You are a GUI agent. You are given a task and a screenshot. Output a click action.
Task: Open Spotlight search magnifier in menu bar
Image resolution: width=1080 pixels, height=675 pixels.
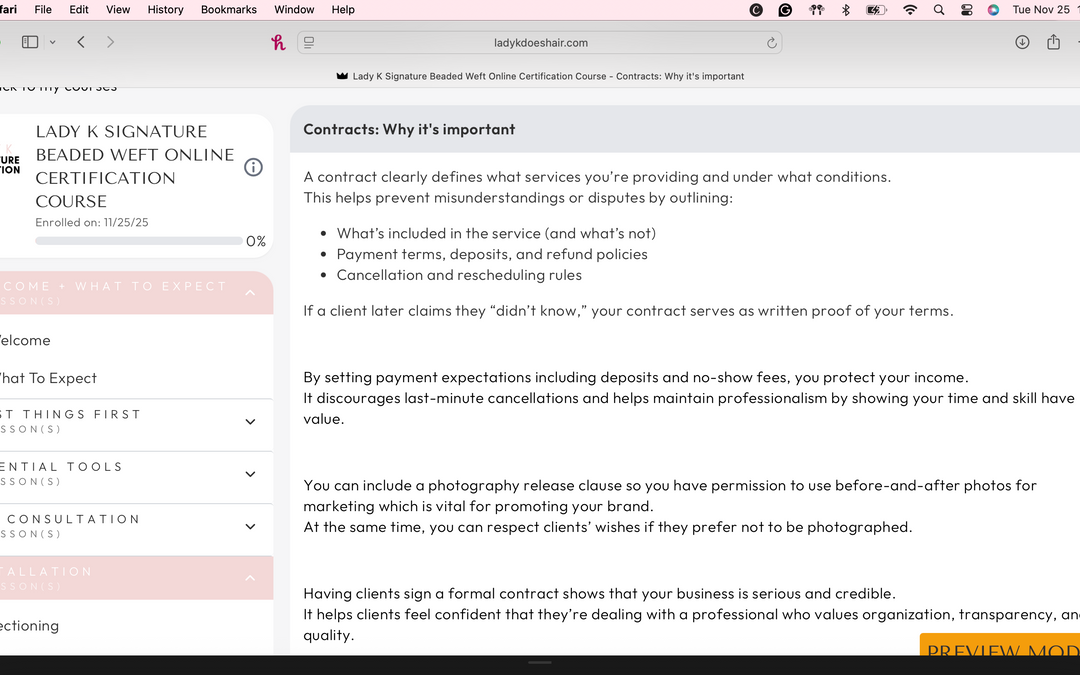938,10
